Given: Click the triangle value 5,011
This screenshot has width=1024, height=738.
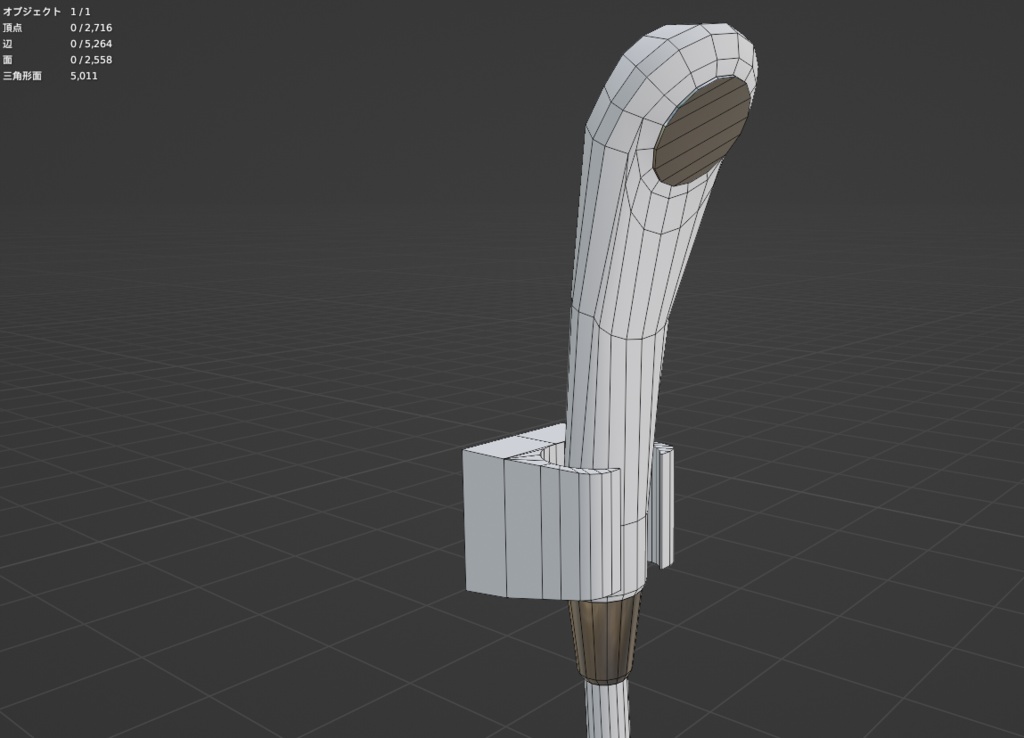Looking at the screenshot, I should pyautogui.click(x=84, y=76).
